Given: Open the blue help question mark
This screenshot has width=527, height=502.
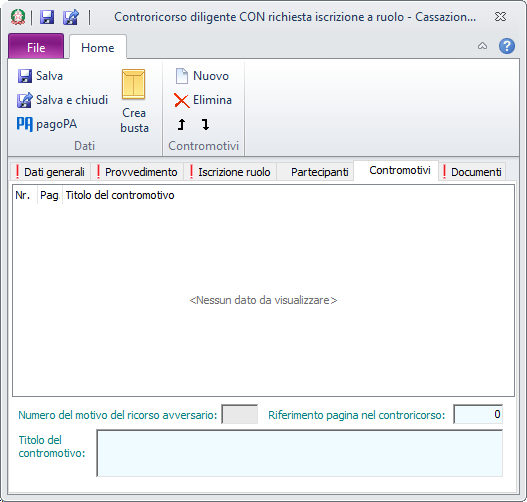Looking at the screenshot, I should tap(507, 46).
